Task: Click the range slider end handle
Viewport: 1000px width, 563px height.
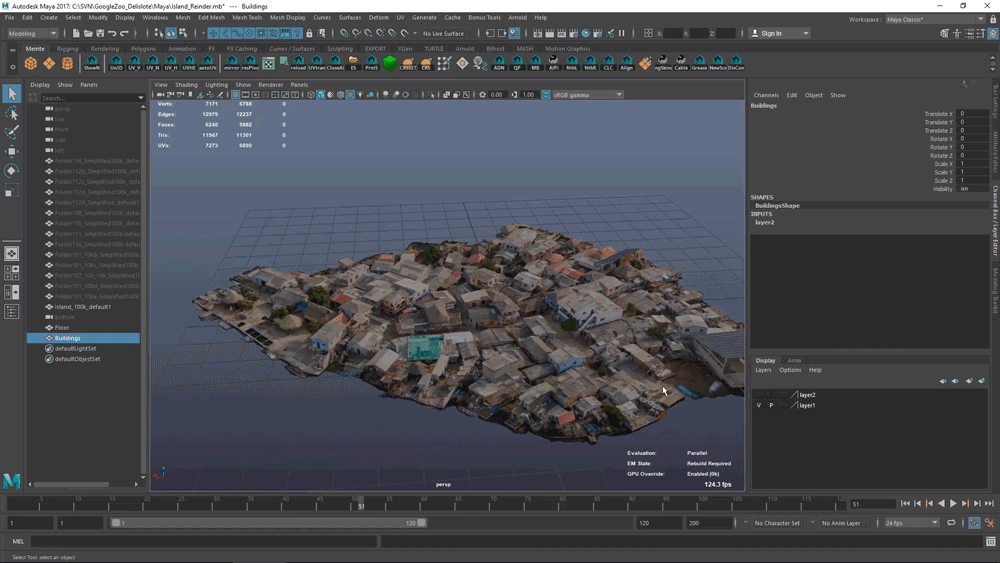Action: (421, 523)
